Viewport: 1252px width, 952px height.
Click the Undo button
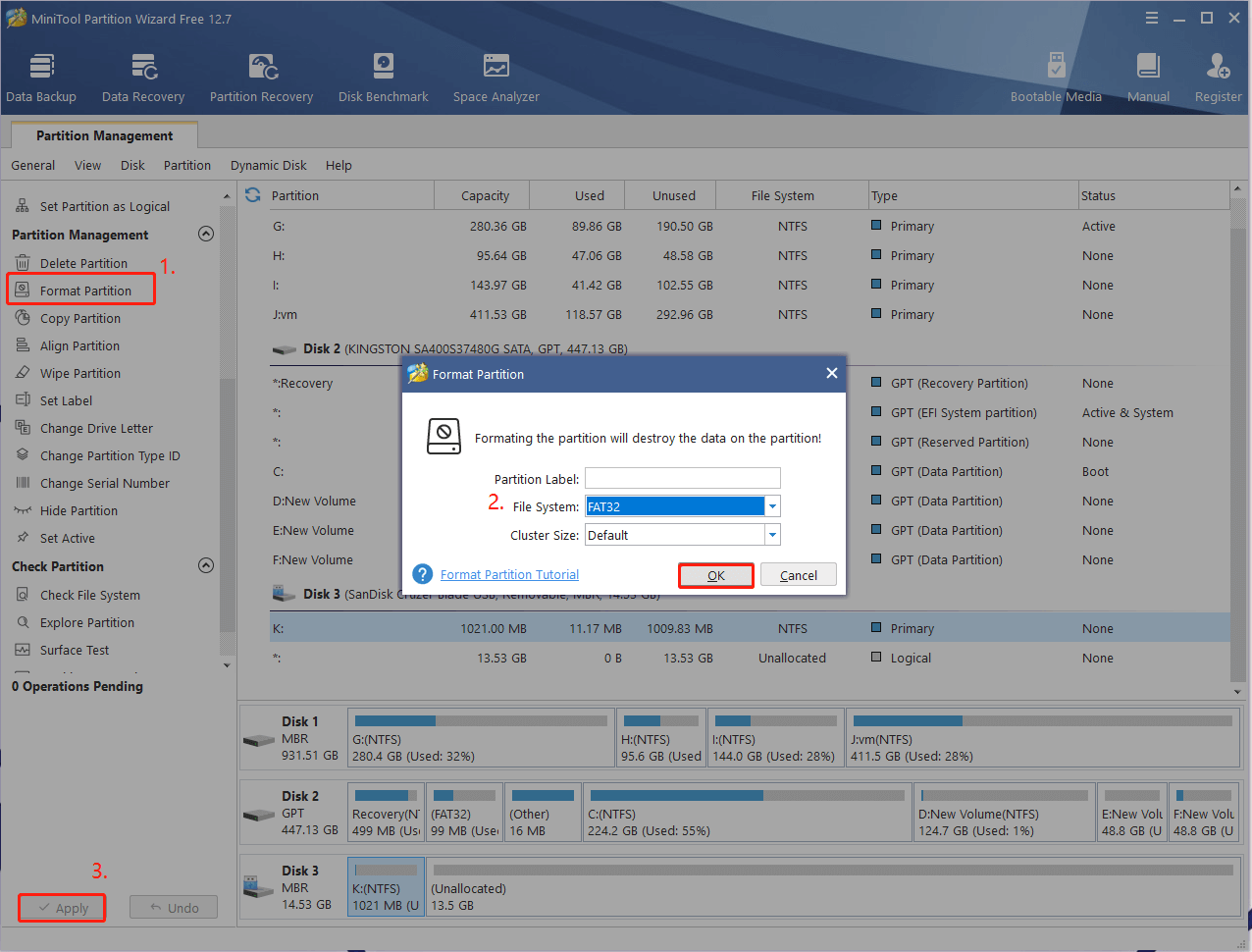(x=174, y=908)
